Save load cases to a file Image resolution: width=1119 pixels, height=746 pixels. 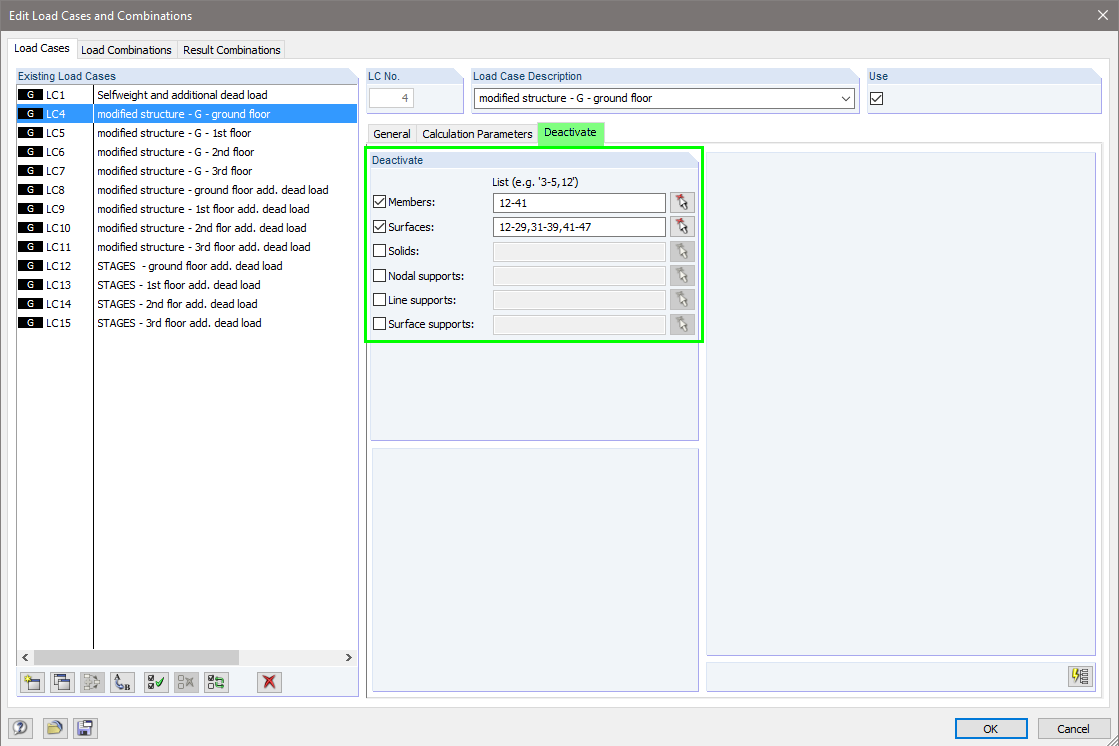(x=85, y=728)
